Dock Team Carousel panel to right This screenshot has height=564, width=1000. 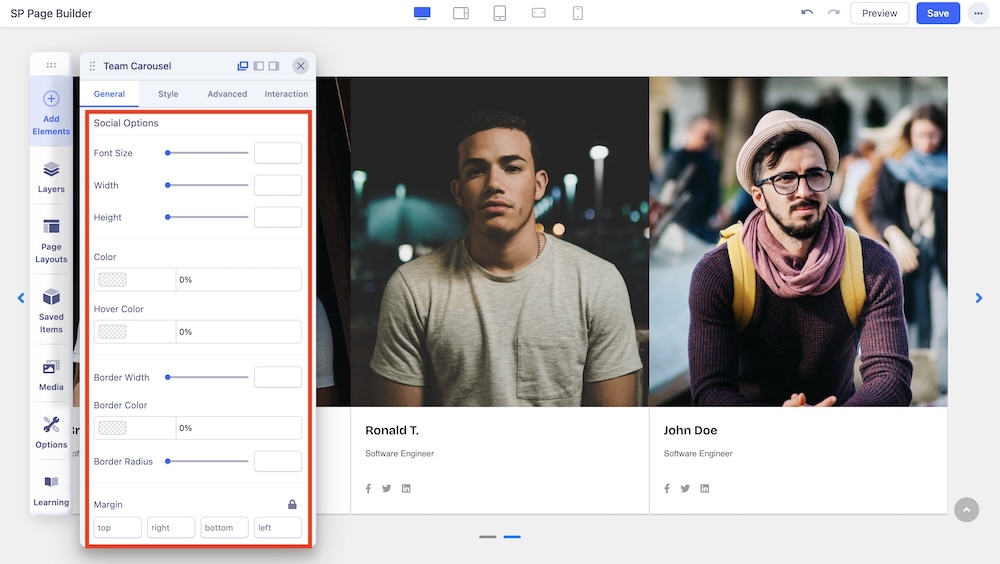274,66
